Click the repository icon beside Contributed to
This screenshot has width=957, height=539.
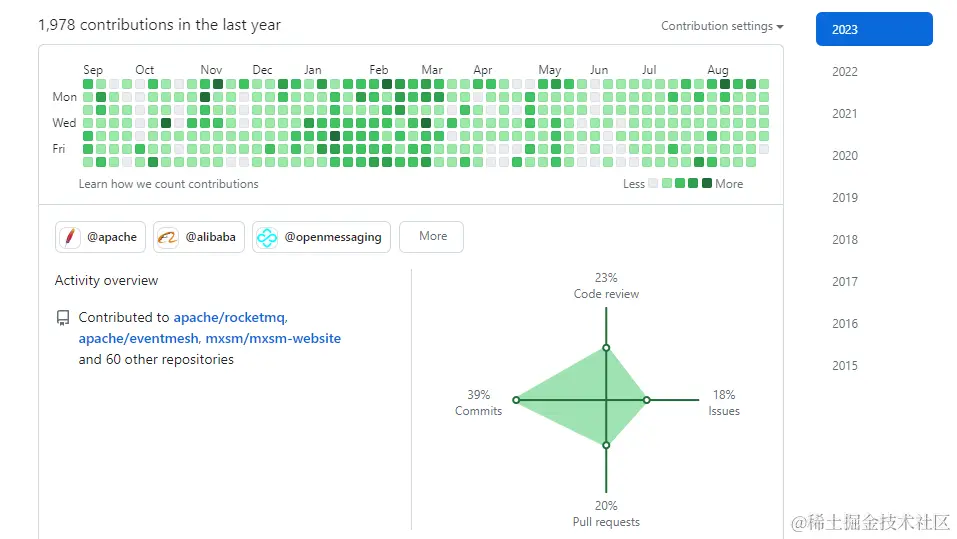tap(63, 318)
